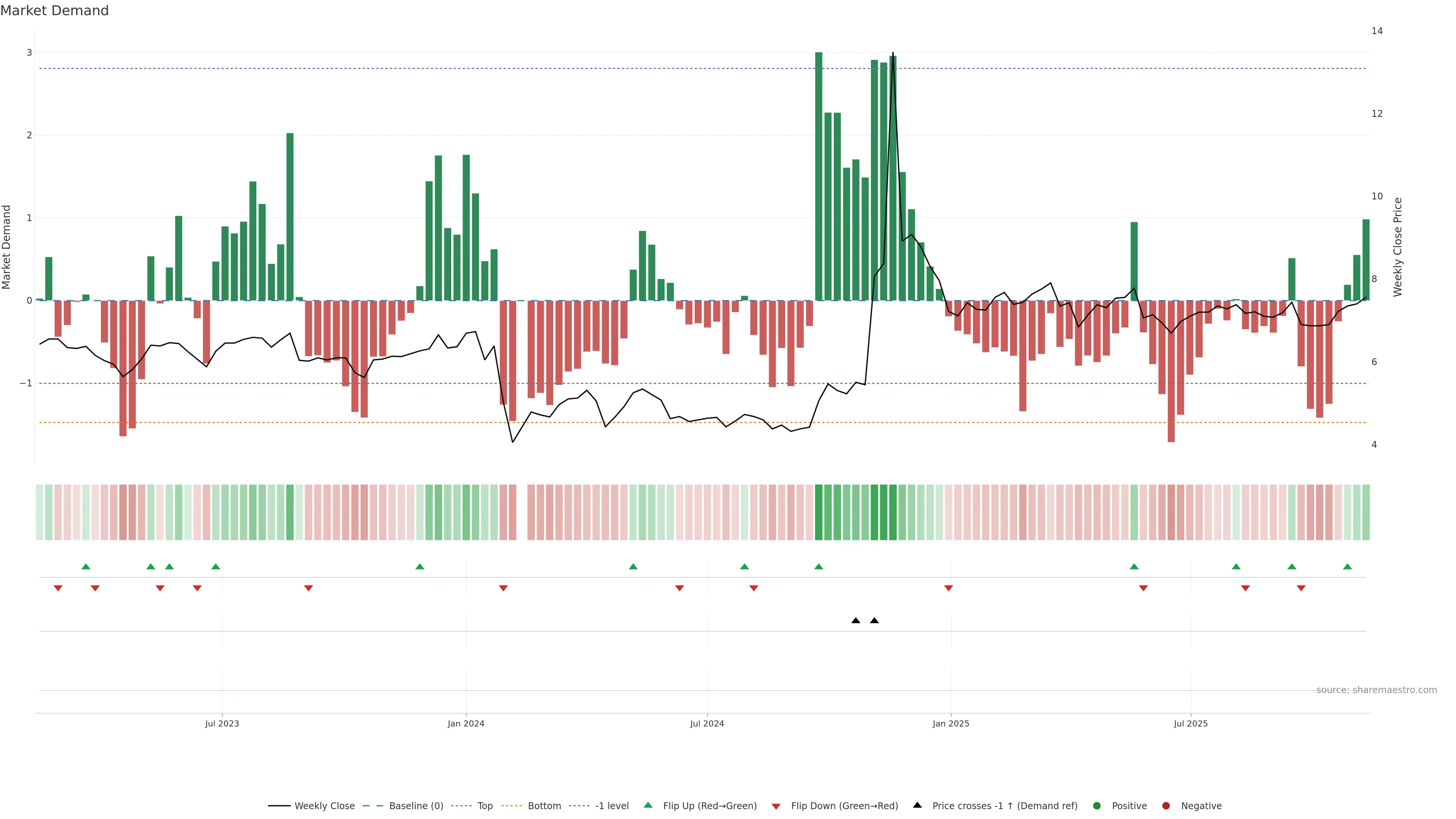This screenshot has height=819, width=1456.
Task: Click the Weekly Close Price axis title
Action: pyautogui.click(x=1398, y=247)
